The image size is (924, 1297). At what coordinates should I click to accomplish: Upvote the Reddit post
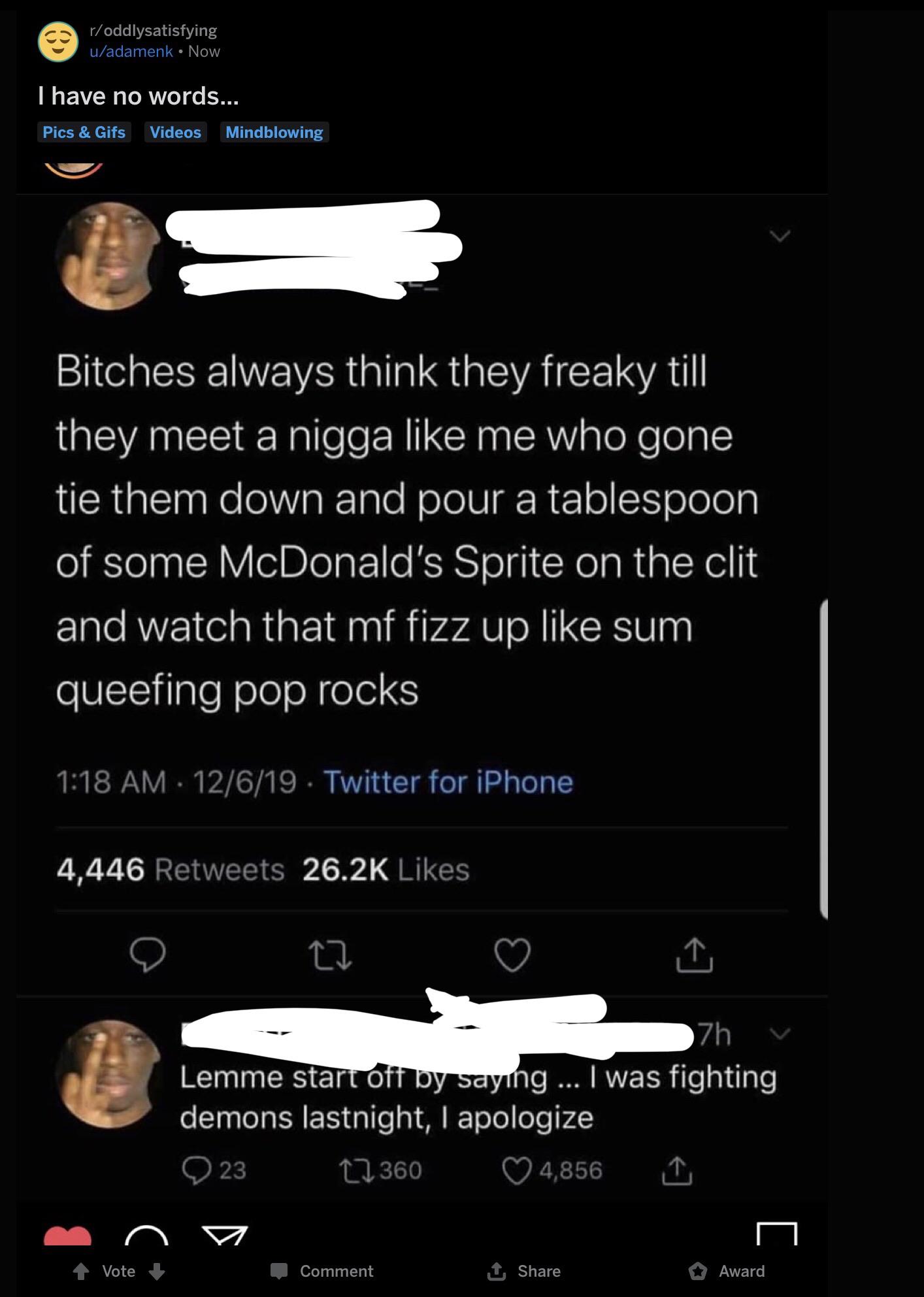tap(81, 1271)
